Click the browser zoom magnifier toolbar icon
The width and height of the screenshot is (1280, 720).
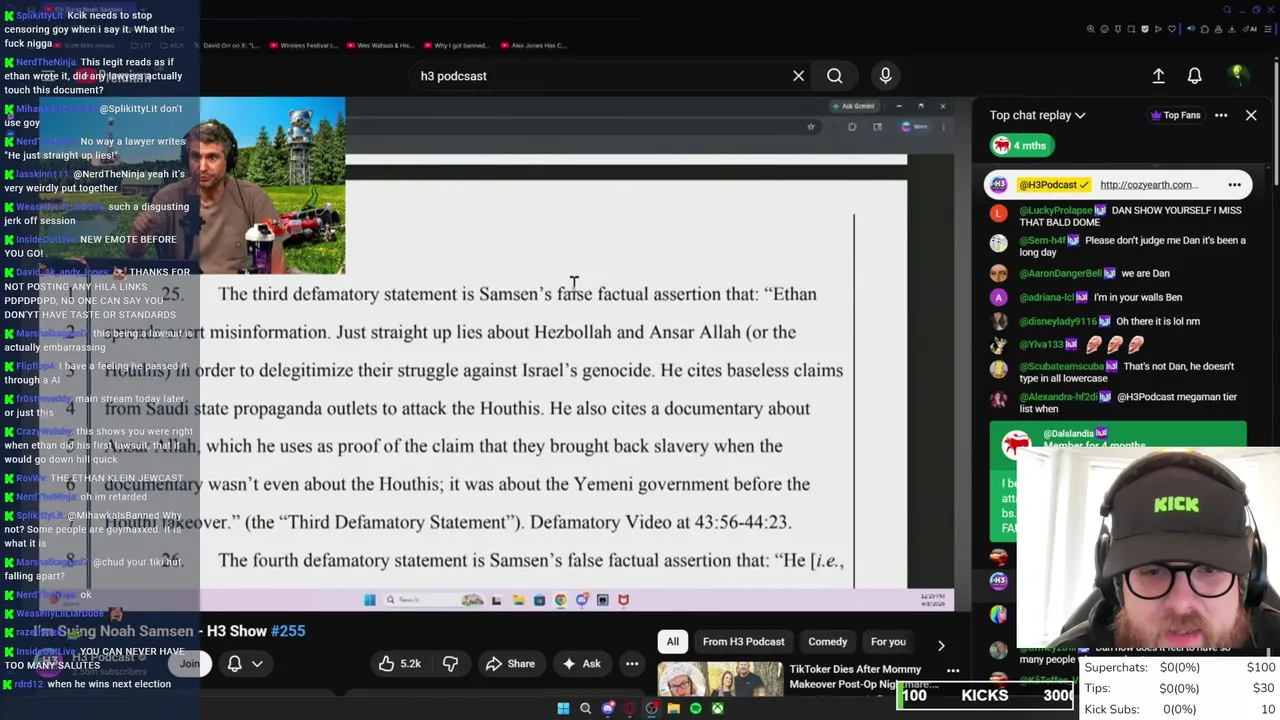tap(1091, 29)
